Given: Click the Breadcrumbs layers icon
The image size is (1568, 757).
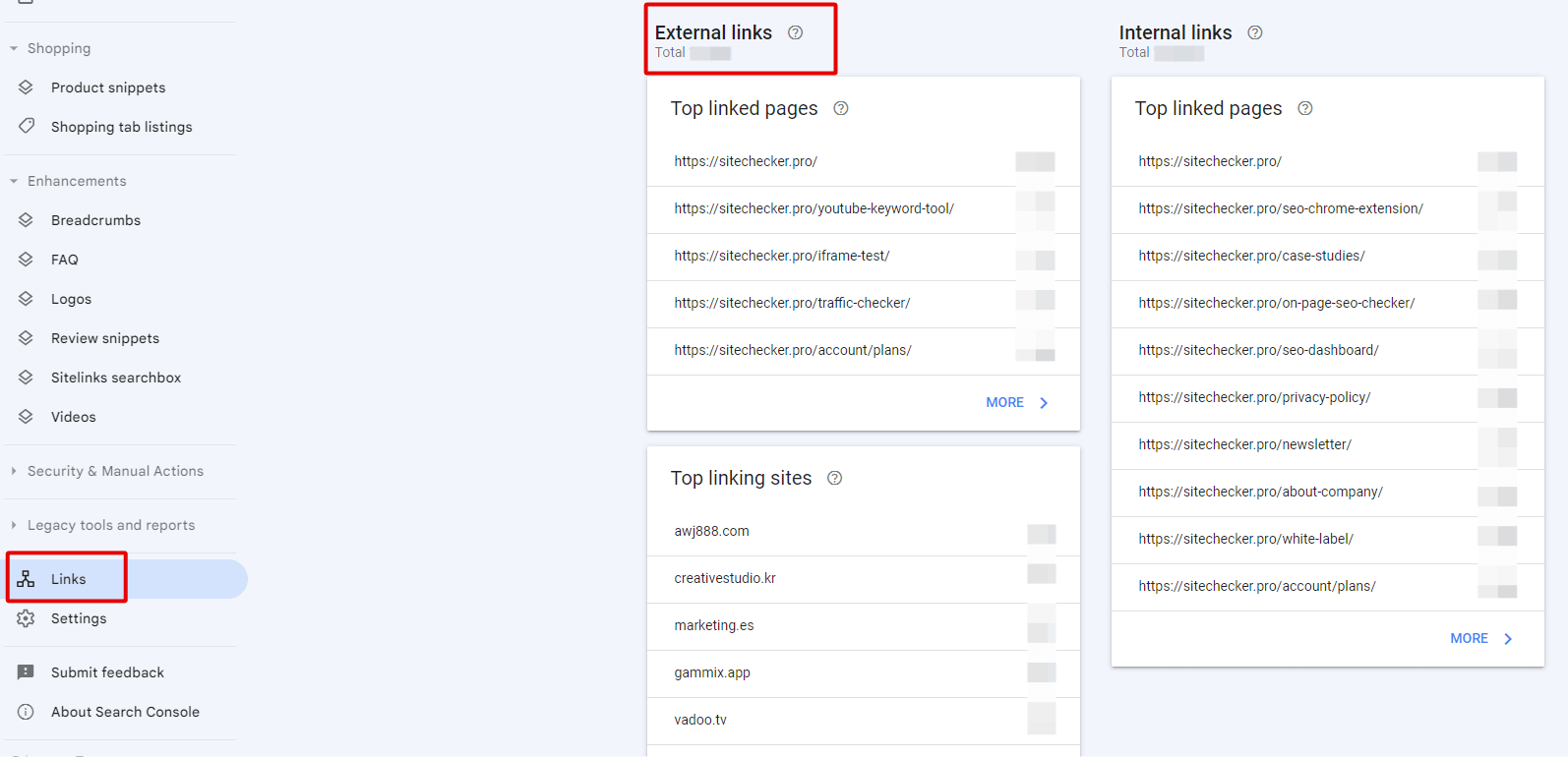Looking at the screenshot, I should point(27,220).
